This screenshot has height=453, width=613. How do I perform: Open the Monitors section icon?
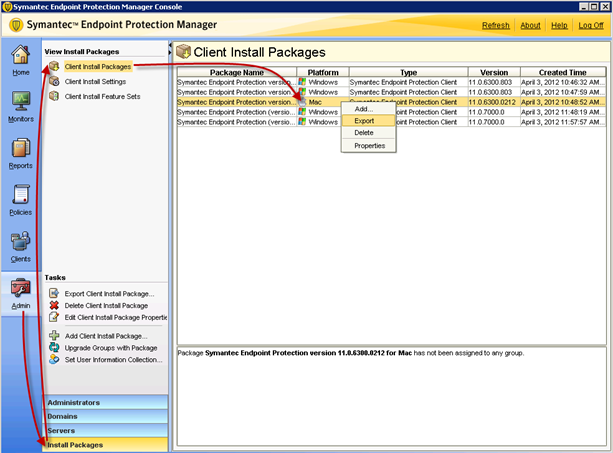pos(21,102)
